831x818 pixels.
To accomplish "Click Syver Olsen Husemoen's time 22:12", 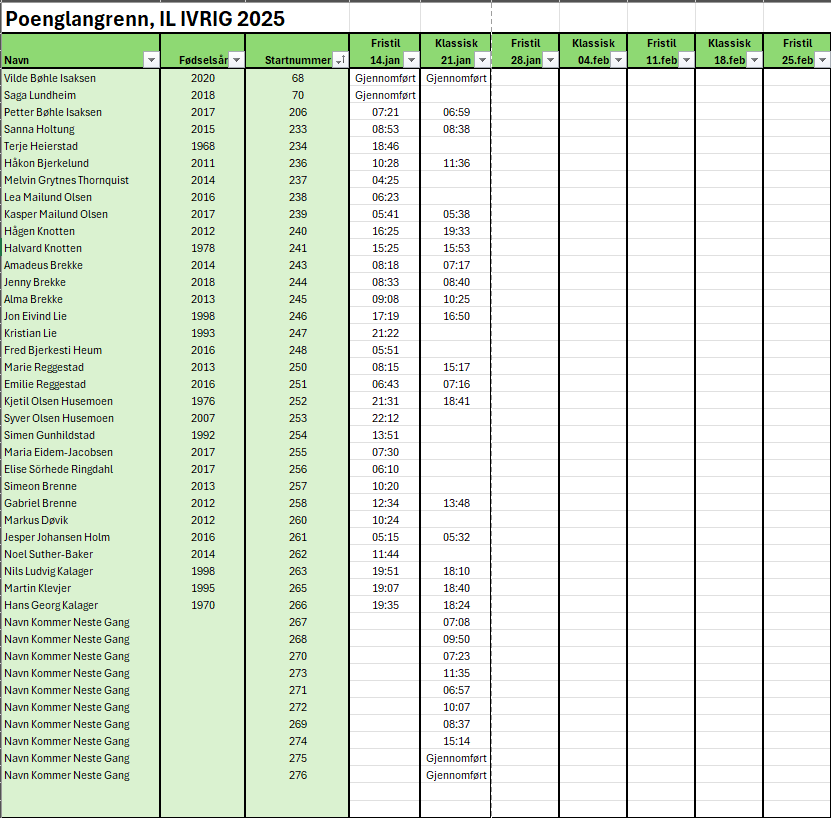I will click(x=385, y=418).
